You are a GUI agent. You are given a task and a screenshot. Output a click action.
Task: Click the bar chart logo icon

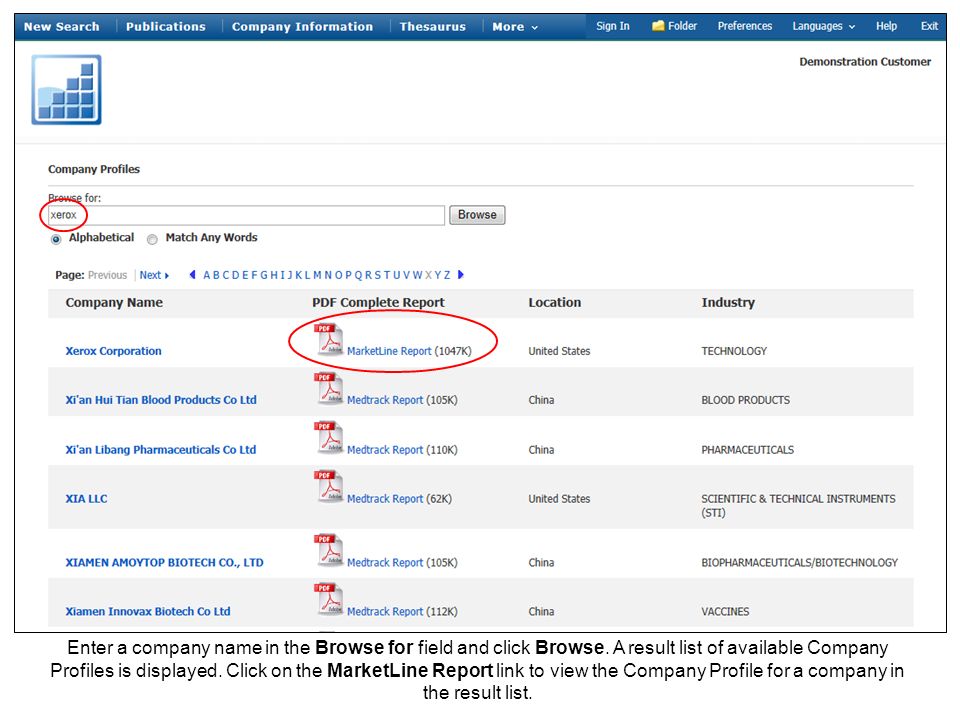[x=66, y=89]
